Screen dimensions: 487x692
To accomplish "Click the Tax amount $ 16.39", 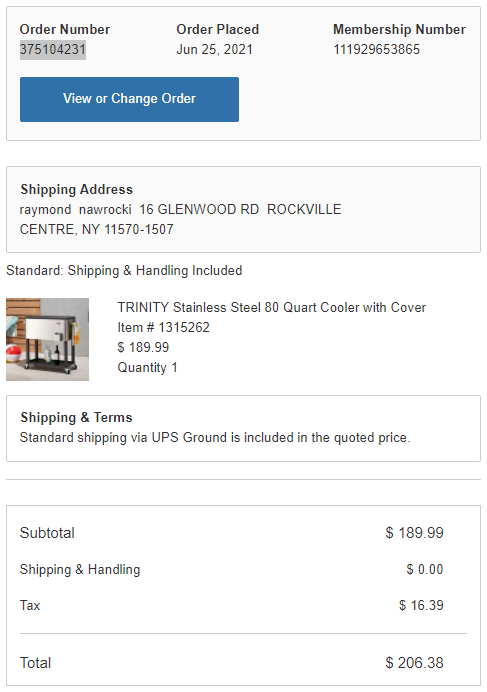I will click(x=421, y=605).
